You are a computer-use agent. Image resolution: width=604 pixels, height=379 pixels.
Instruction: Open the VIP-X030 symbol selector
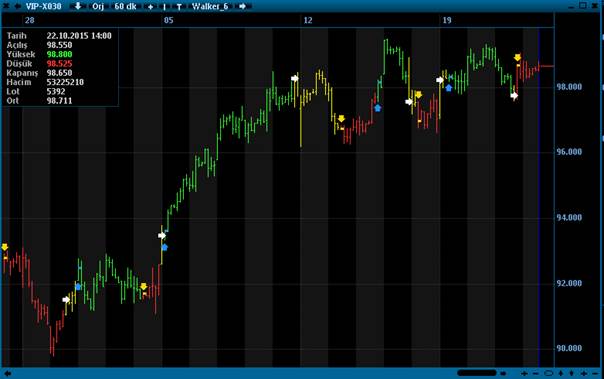(44, 6)
